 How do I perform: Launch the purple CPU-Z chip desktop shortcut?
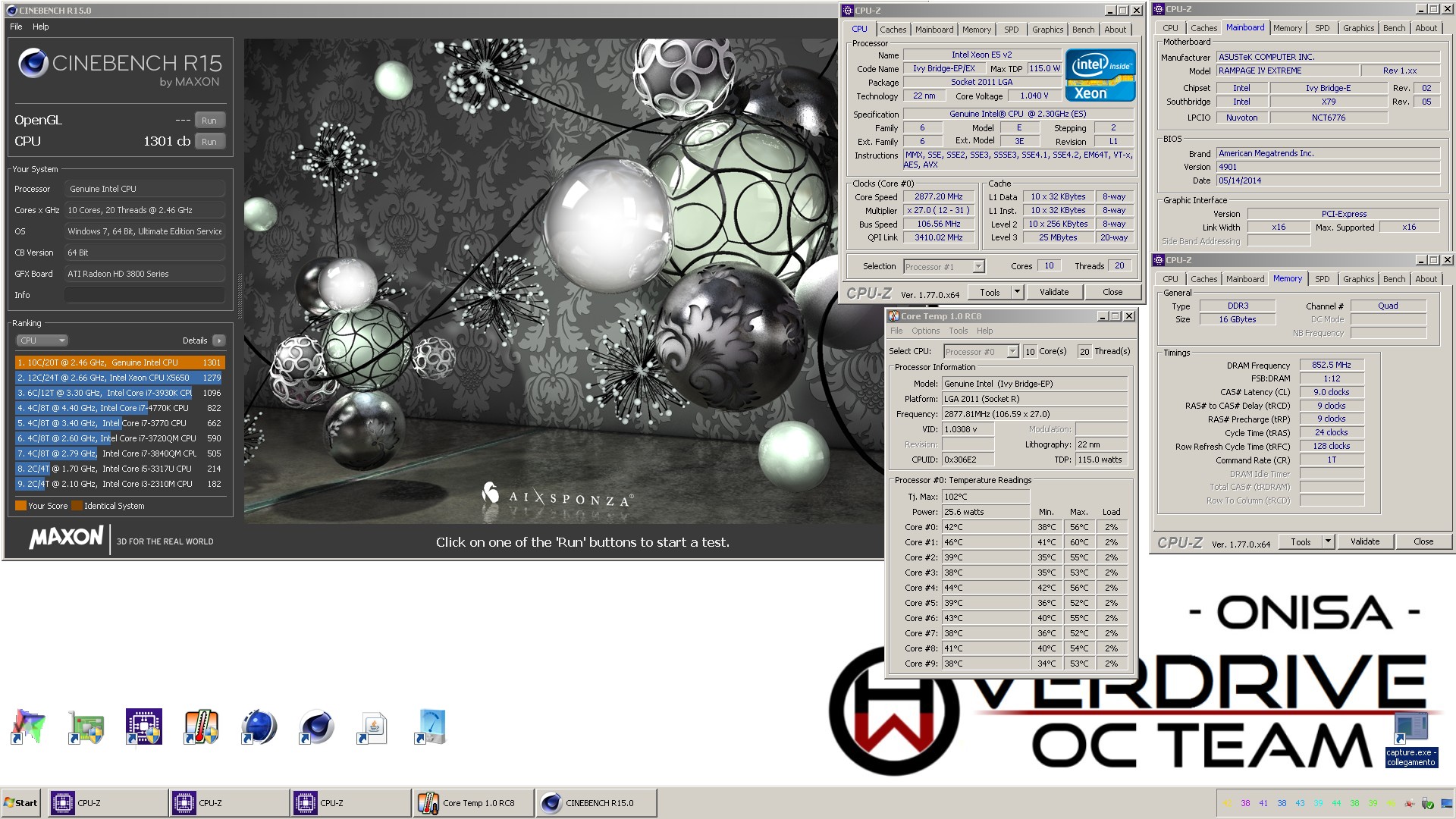[143, 727]
